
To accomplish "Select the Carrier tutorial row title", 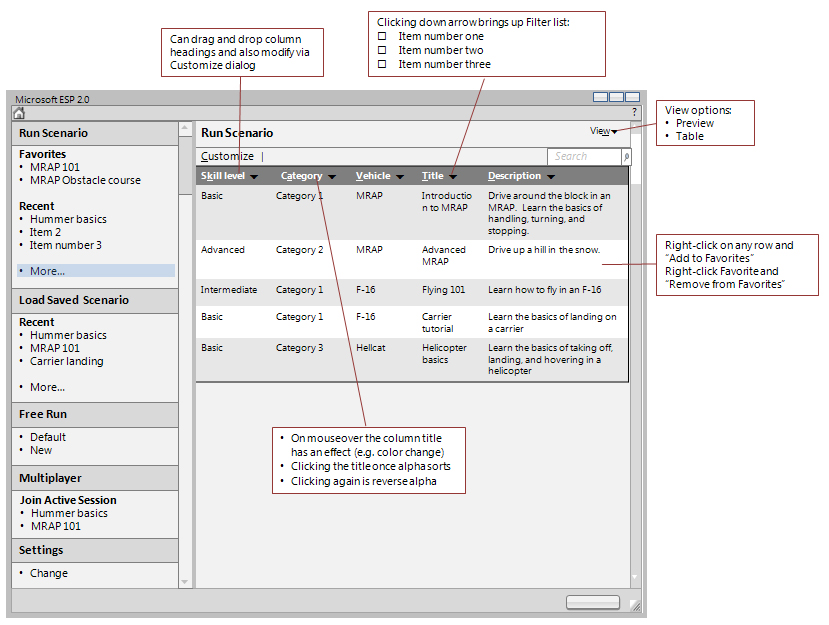I will (x=437, y=323).
